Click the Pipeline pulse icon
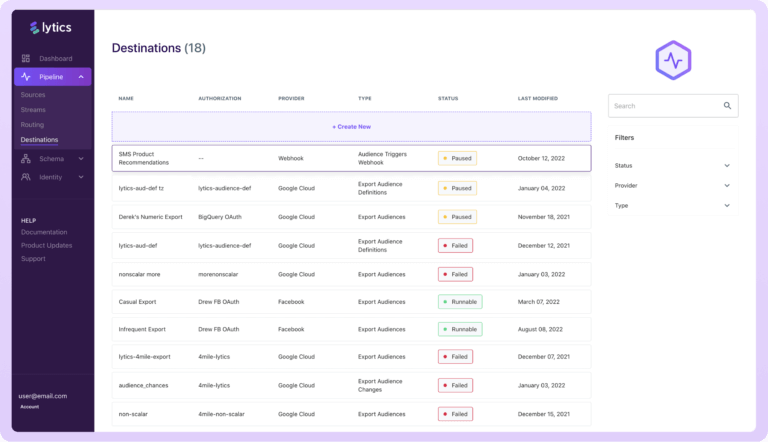Image resolution: width=768 pixels, height=442 pixels. (x=26, y=77)
